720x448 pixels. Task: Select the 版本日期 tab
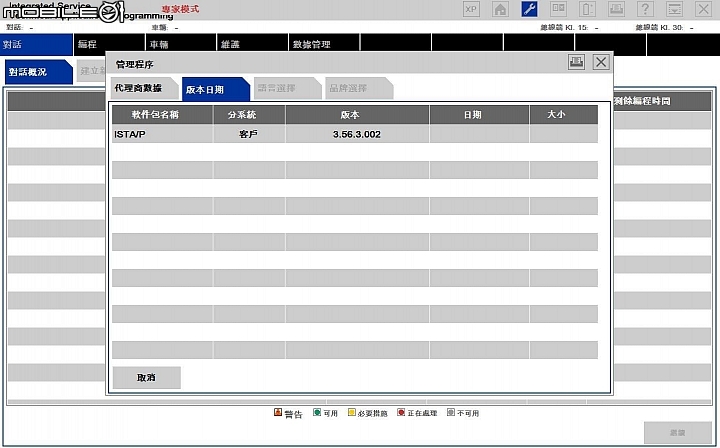click(215, 89)
